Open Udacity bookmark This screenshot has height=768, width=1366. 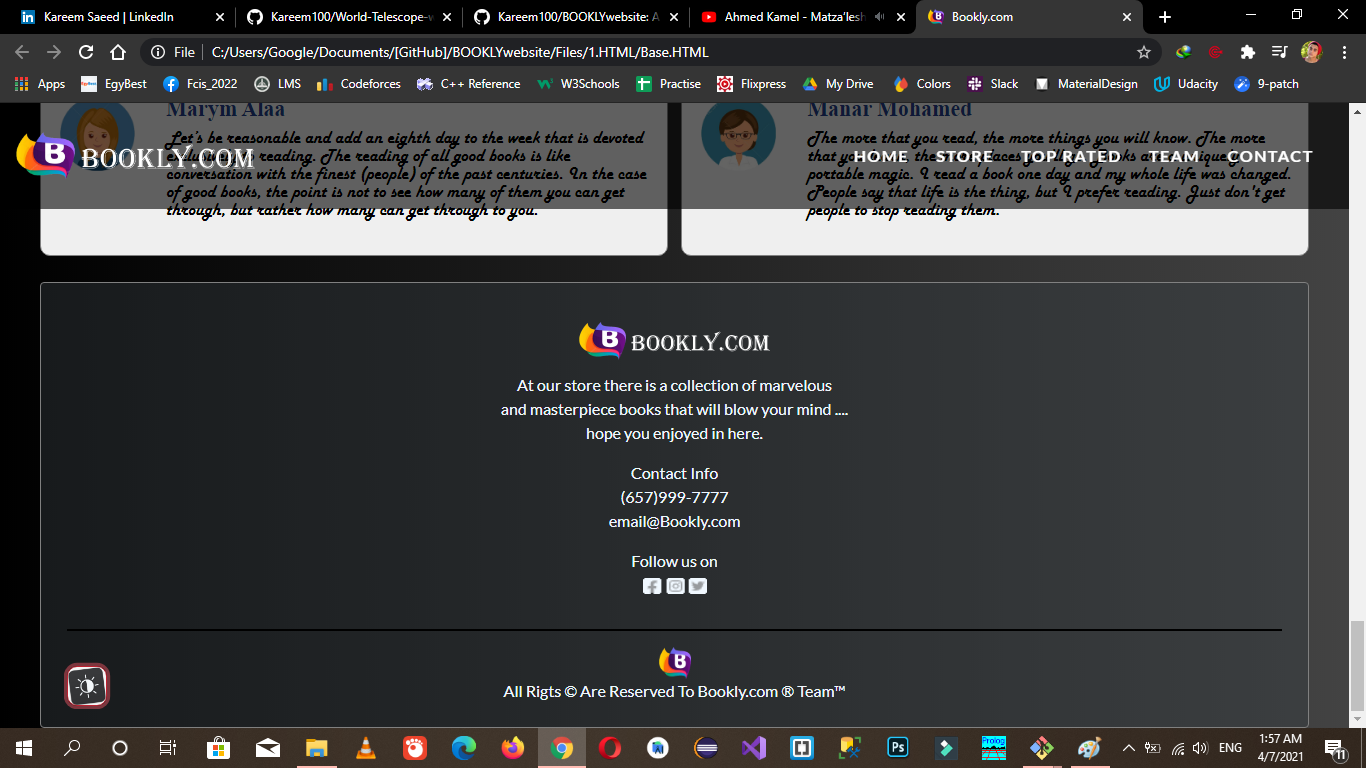coord(1186,84)
